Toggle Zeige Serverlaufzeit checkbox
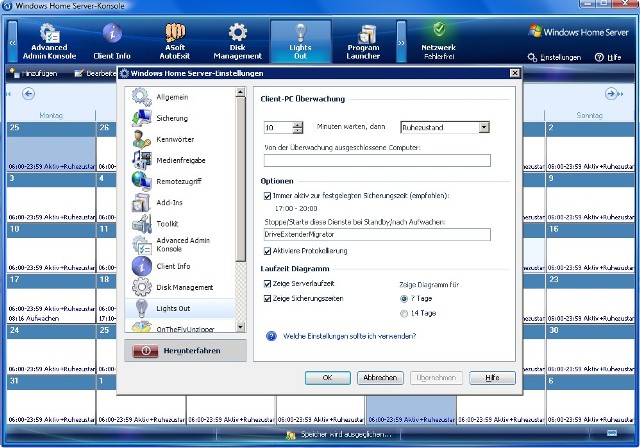 coord(267,284)
